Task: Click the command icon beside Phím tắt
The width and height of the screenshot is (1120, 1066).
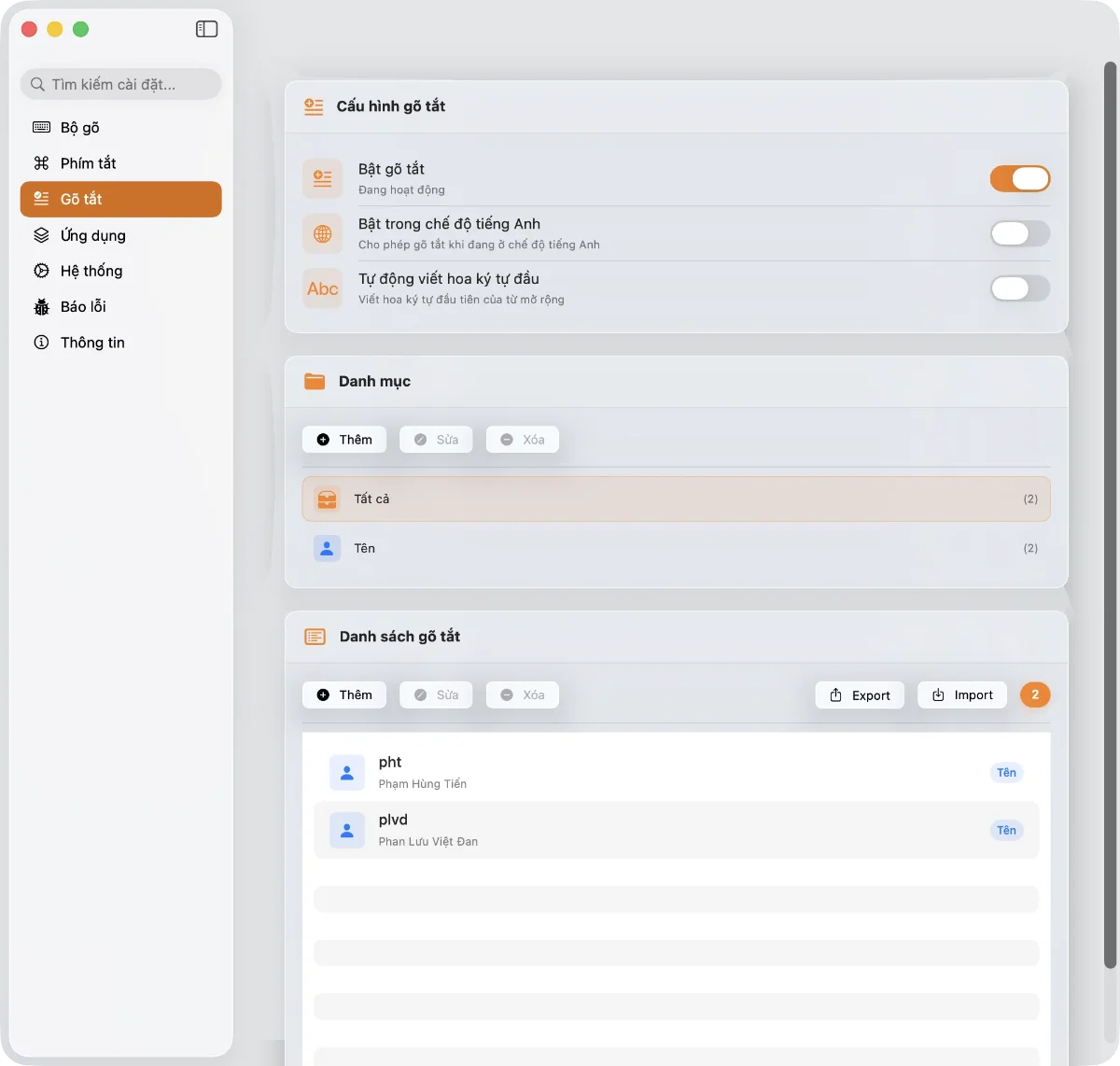Action: tap(41, 163)
